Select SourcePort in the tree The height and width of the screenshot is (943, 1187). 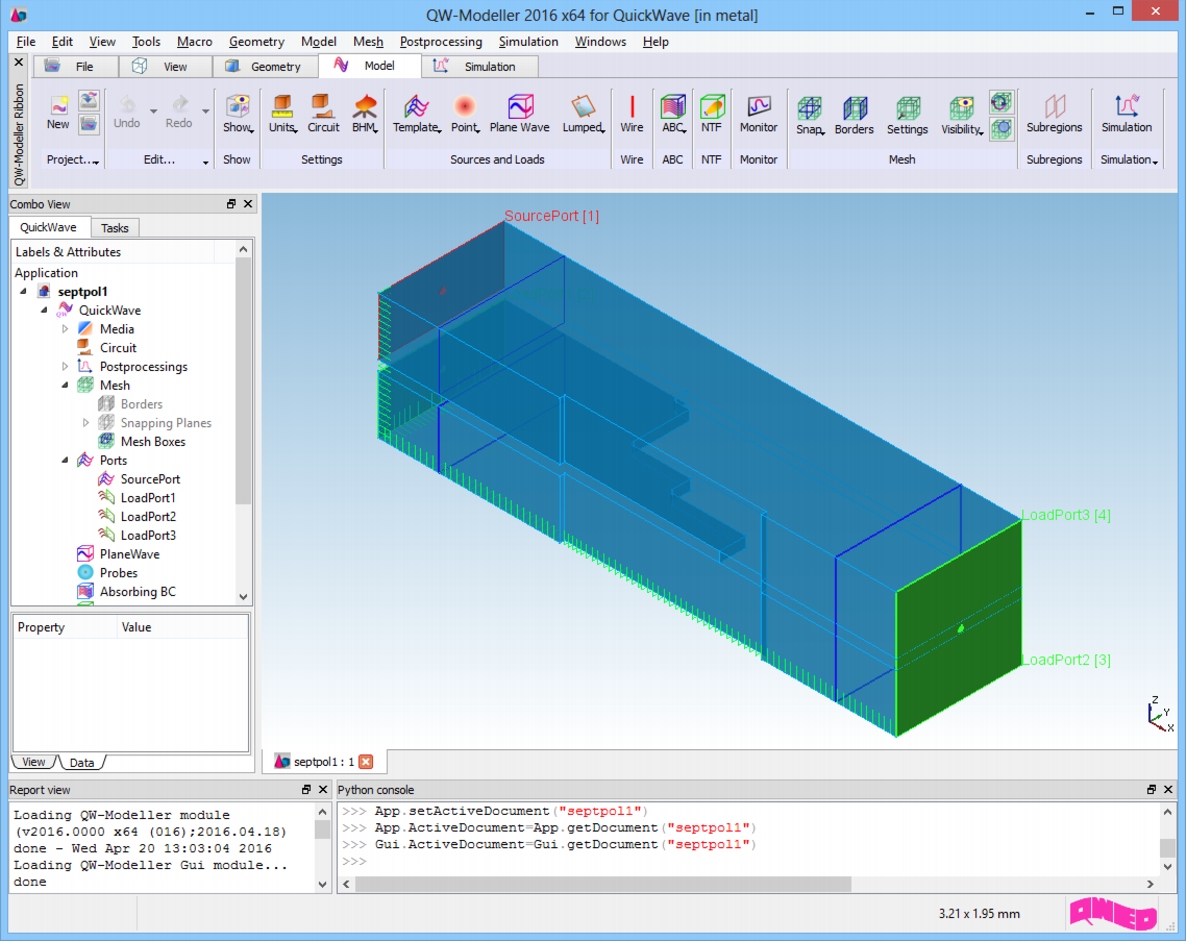click(x=150, y=479)
